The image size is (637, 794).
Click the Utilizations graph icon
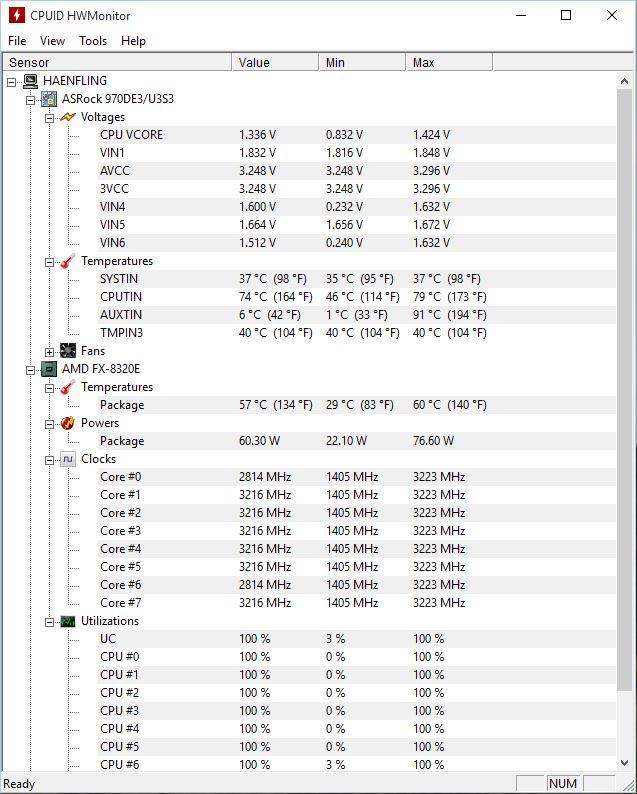[x=68, y=621]
